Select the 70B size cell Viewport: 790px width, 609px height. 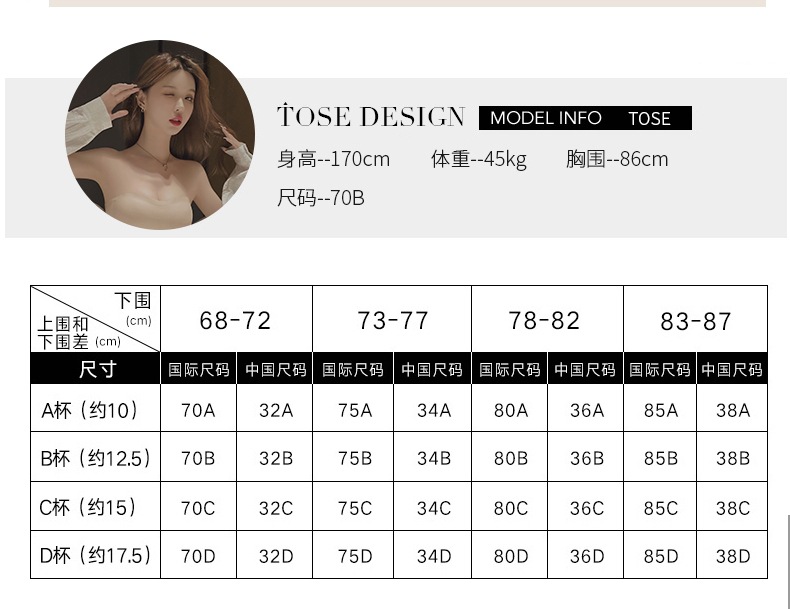[198, 458]
